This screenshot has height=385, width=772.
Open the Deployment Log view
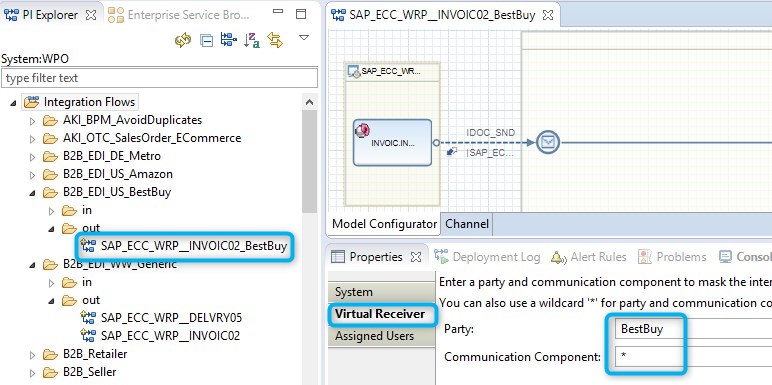click(x=487, y=257)
